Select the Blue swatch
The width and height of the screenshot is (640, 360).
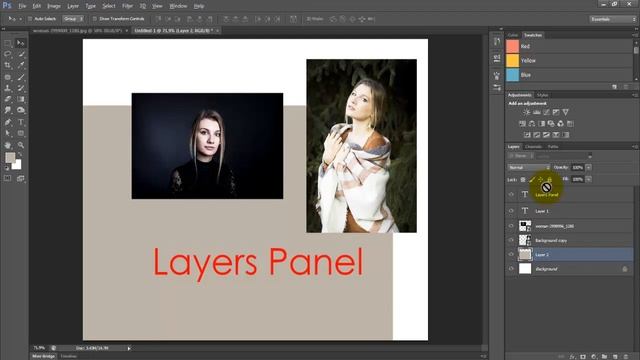512,75
